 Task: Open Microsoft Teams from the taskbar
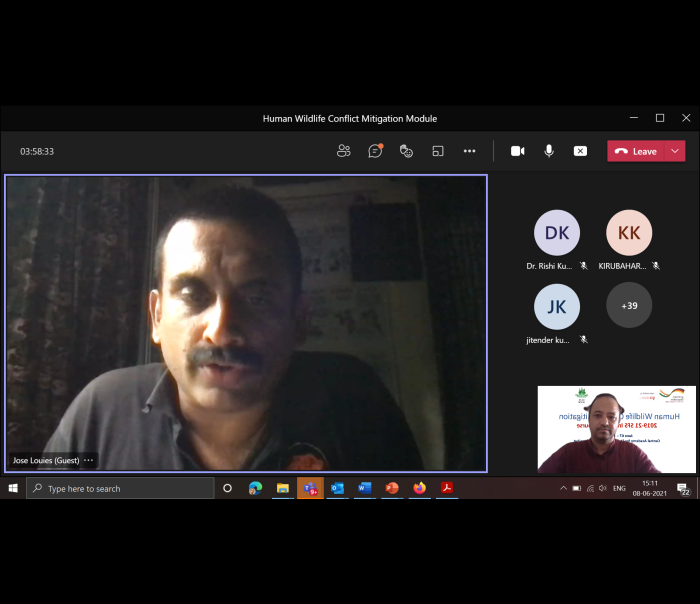coord(310,488)
